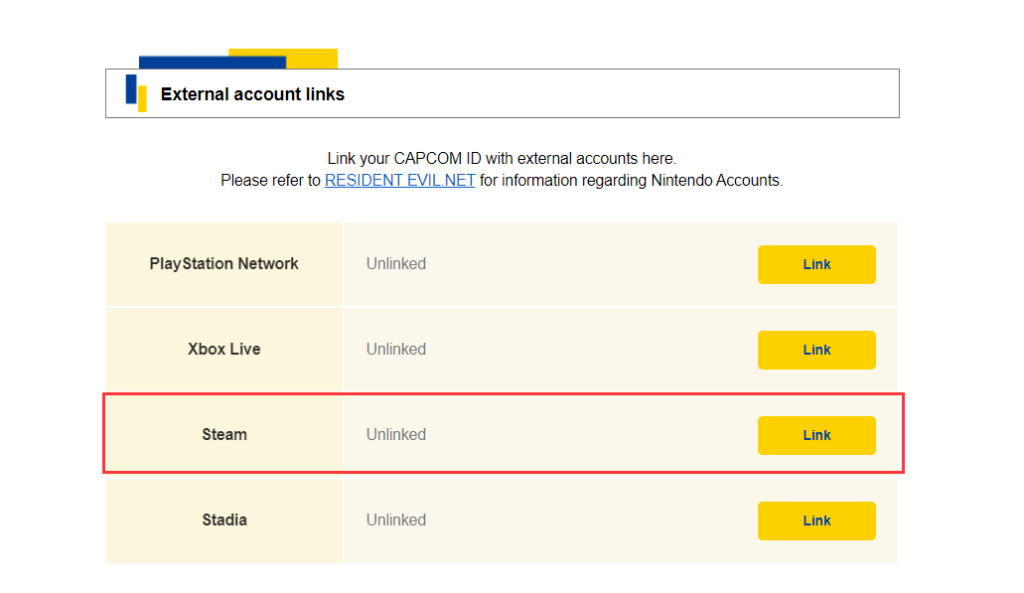Image resolution: width=1024 pixels, height=593 pixels.
Task: Click the Link button in the Steam row
Action: pos(816,436)
